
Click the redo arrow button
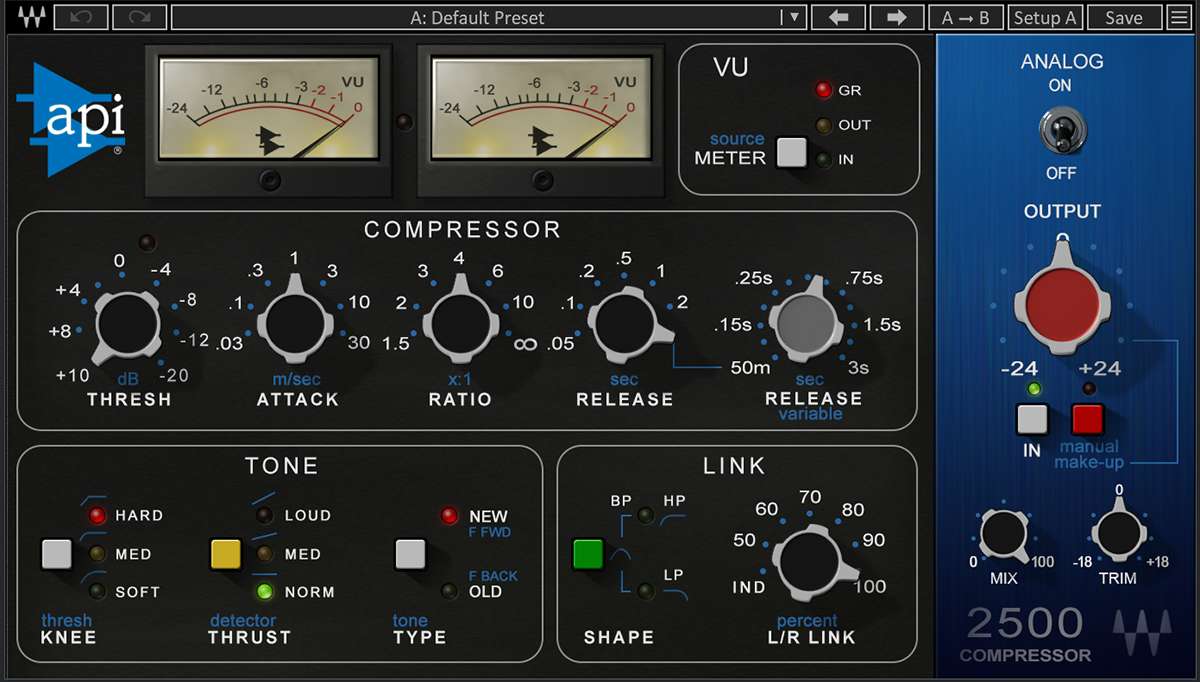139,17
